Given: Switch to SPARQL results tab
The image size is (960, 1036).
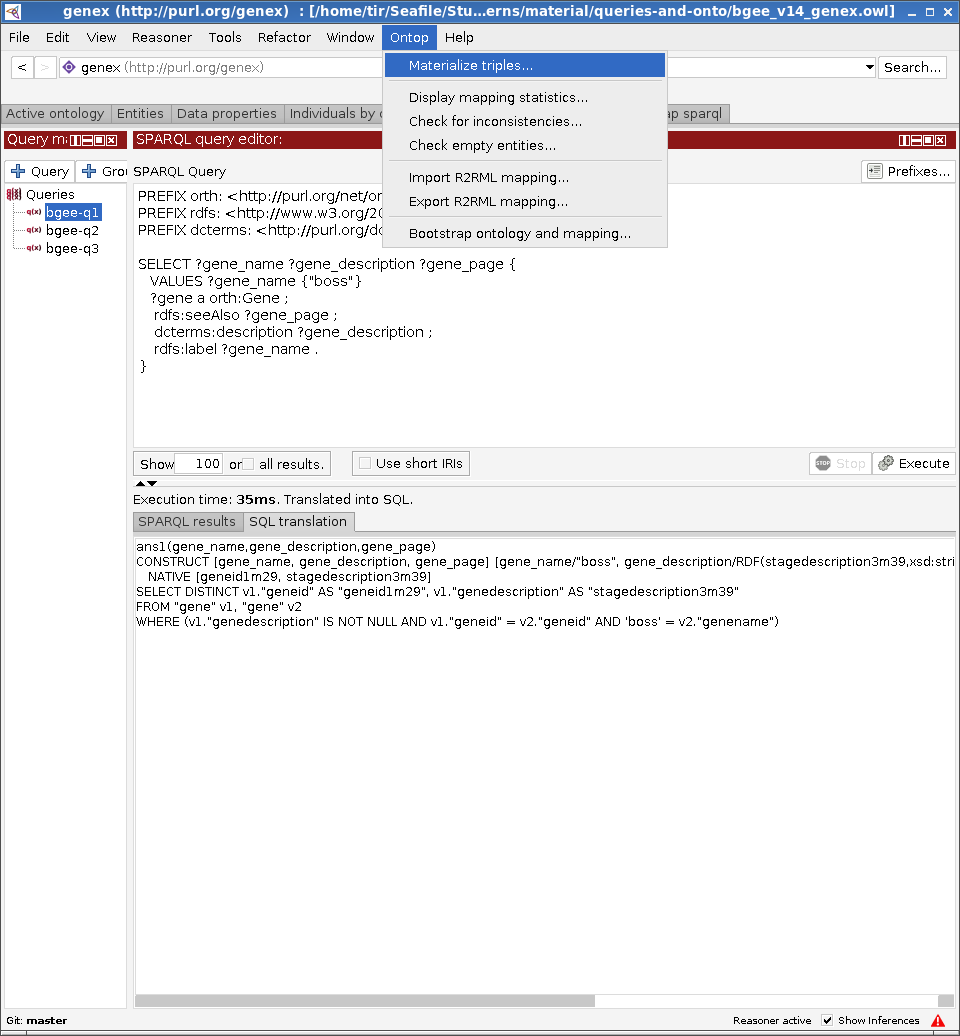Looking at the screenshot, I should click(x=187, y=522).
